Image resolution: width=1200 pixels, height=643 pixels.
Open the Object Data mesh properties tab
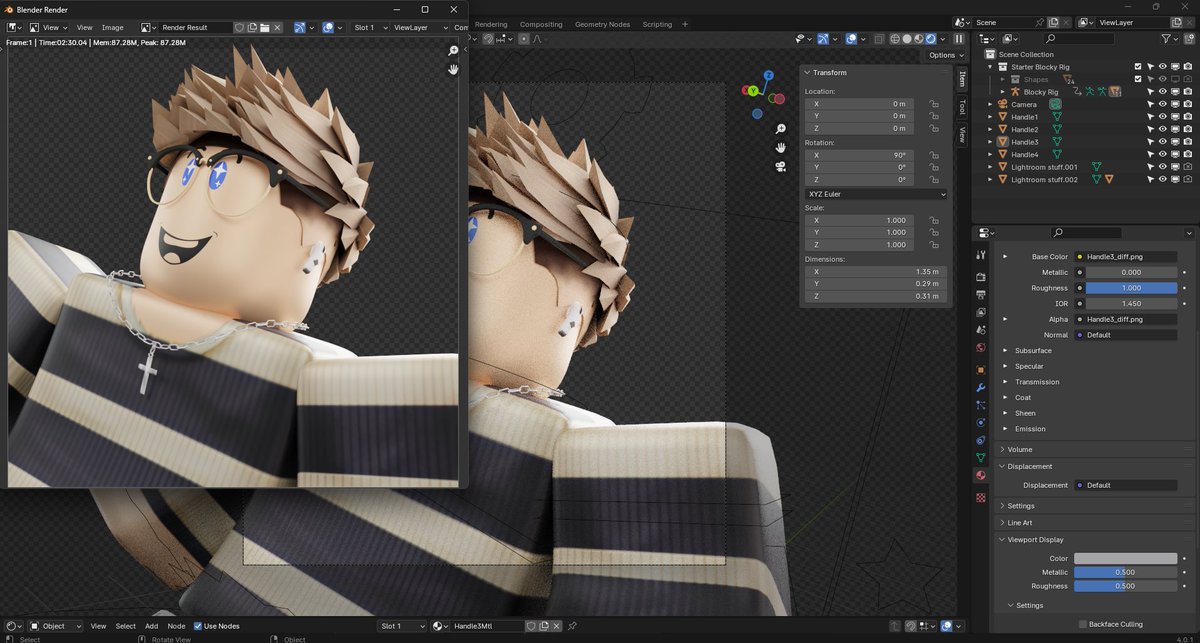(x=980, y=457)
